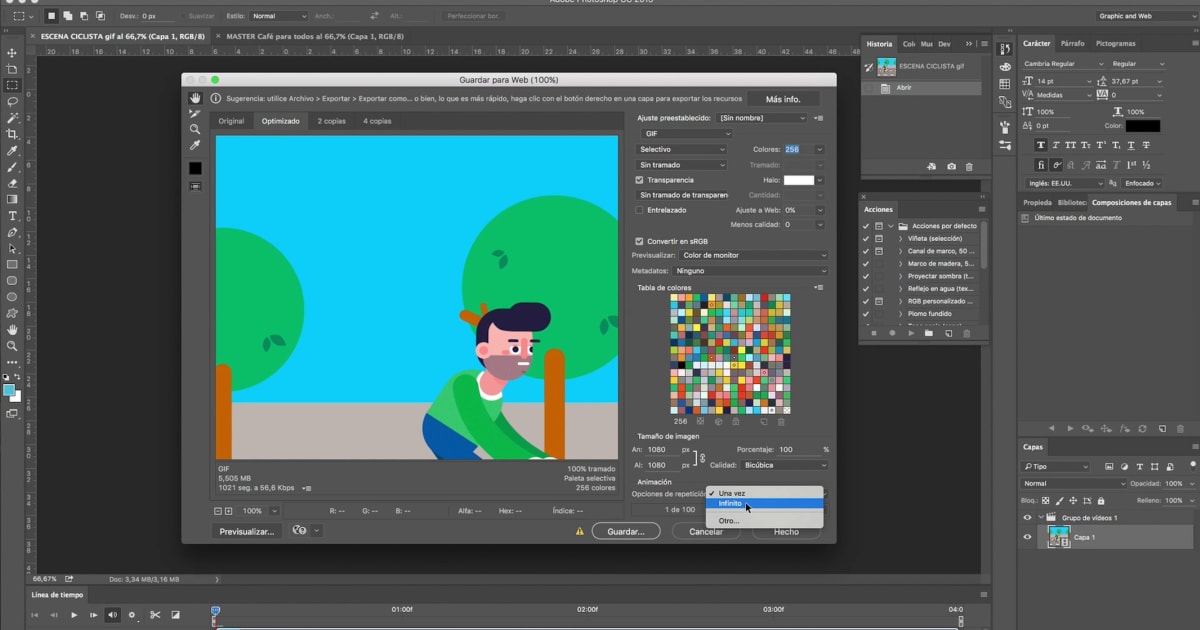The image size is (1200, 630).
Task: Click the cyan foreground color swatch
Action: [x=9, y=390]
